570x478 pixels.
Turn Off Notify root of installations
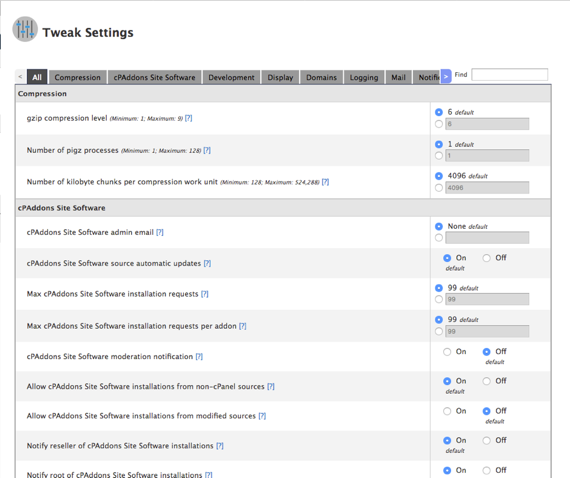[x=486, y=470]
